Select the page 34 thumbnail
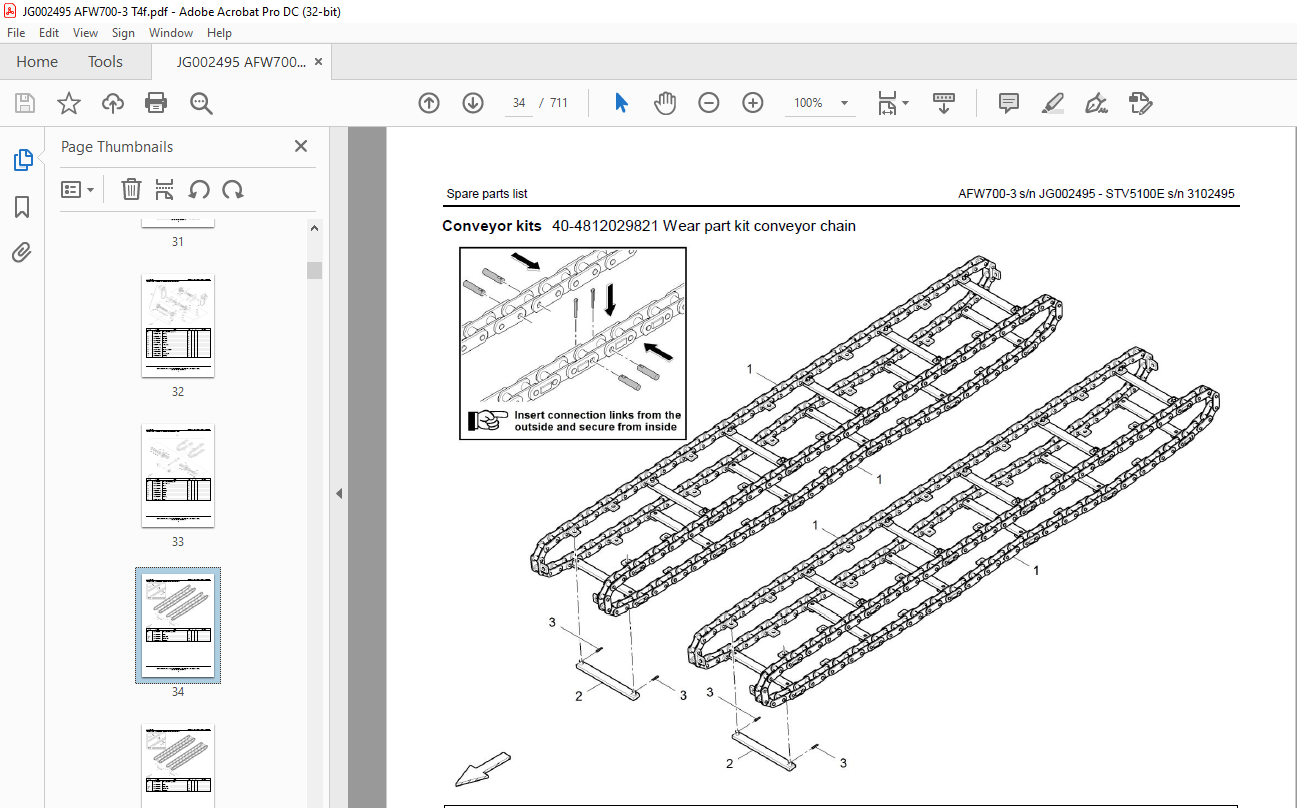Viewport: 1297px width, 808px height. click(x=178, y=625)
